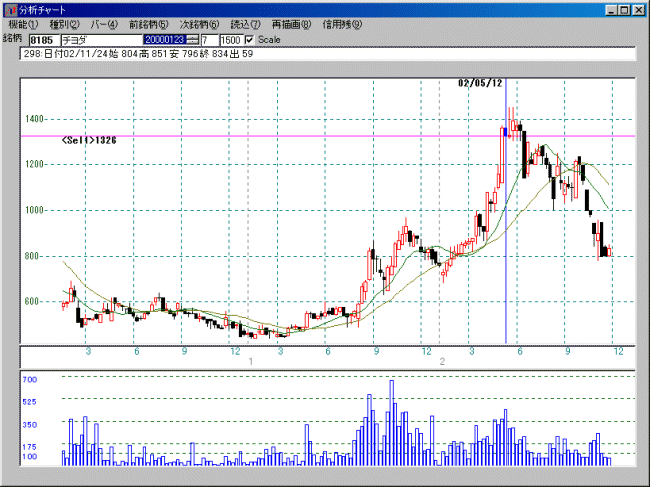This screenshot has height=487, width=650.
Task: Increase the date with spinner up arrow
Action: pos(192,37)
